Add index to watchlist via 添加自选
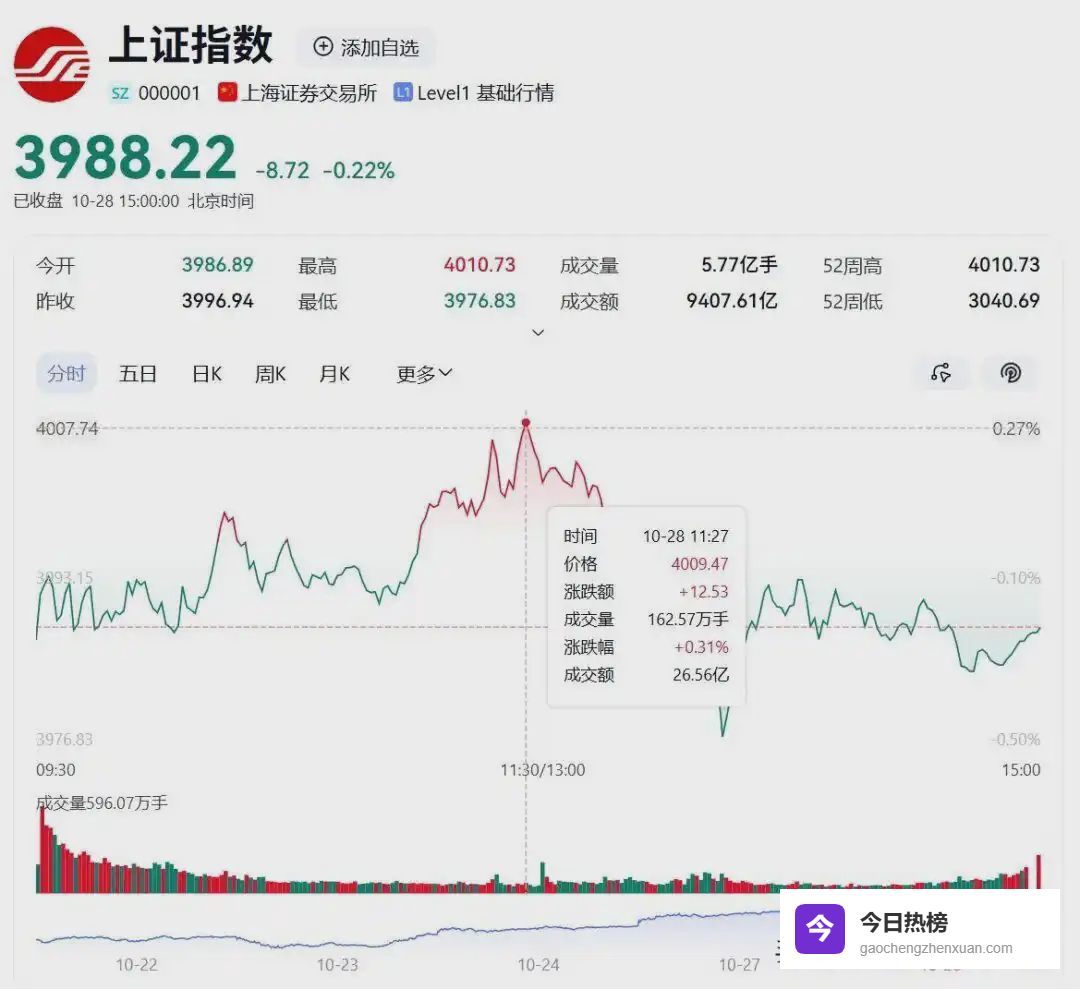The image size is (1080, 989). (366, 47)
